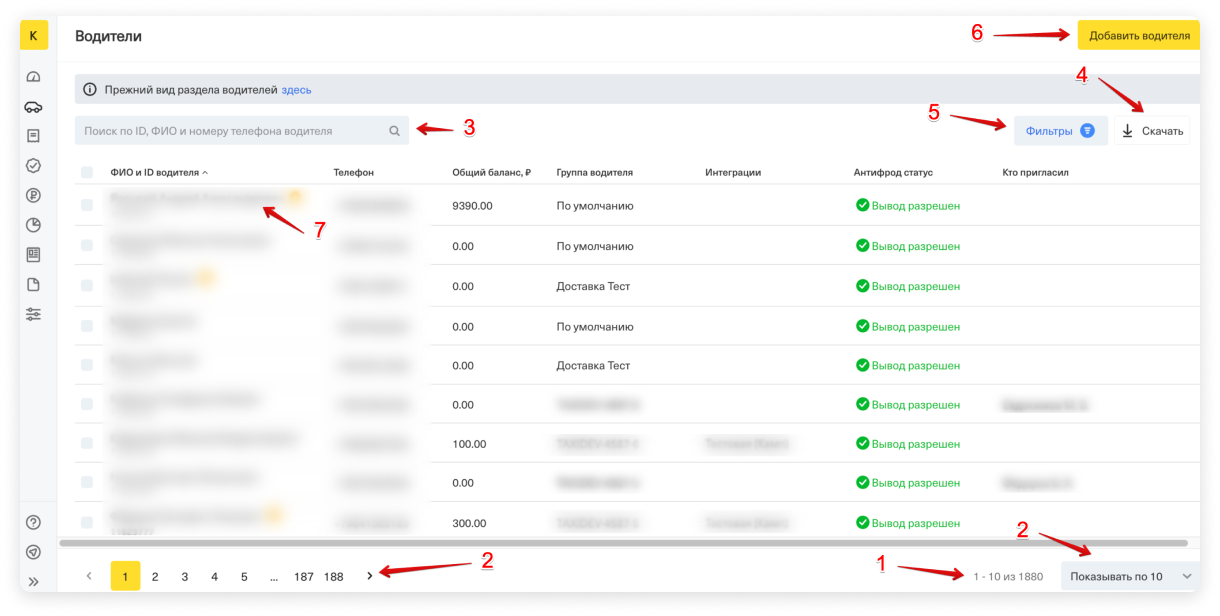Open the dashboard speedometer icon in sidebar
Screen dimensions: 1220x616
point(34,77)
